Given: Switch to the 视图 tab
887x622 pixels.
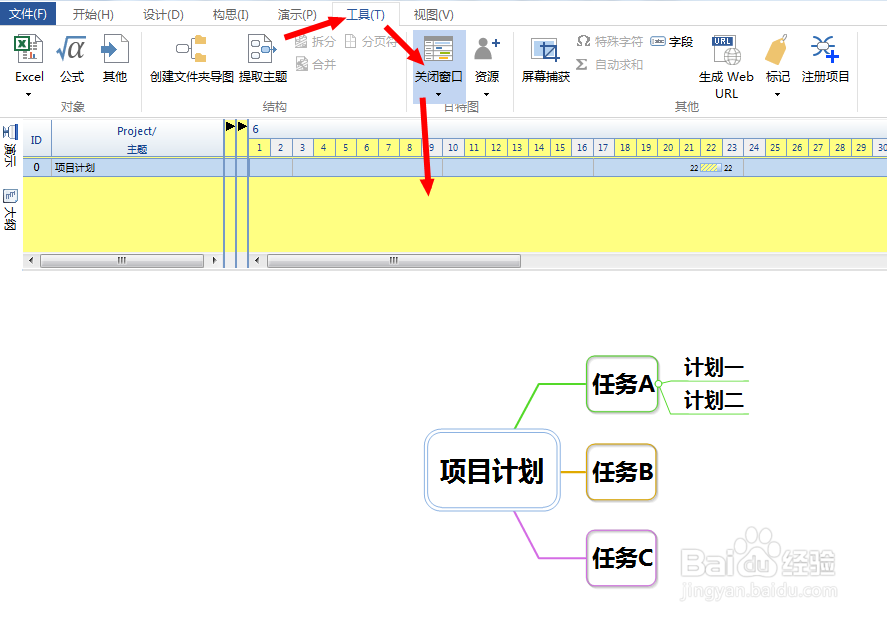Looking at the screenshot, I should tap(430, 13).
